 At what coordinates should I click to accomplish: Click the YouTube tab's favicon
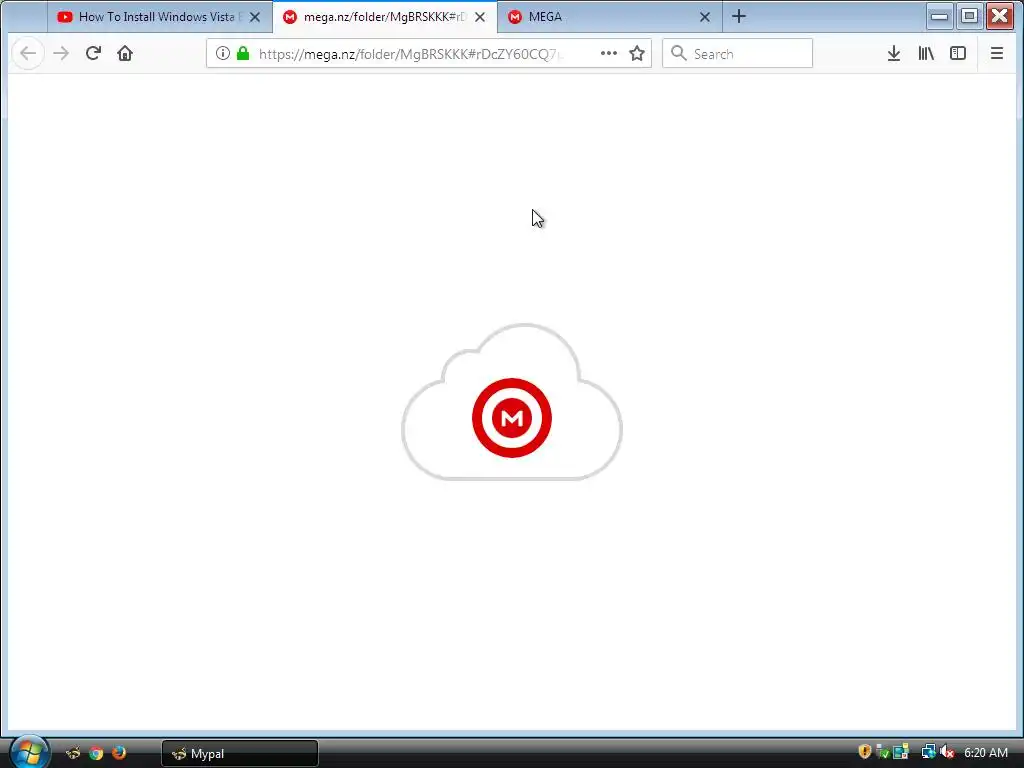[65, 17]
